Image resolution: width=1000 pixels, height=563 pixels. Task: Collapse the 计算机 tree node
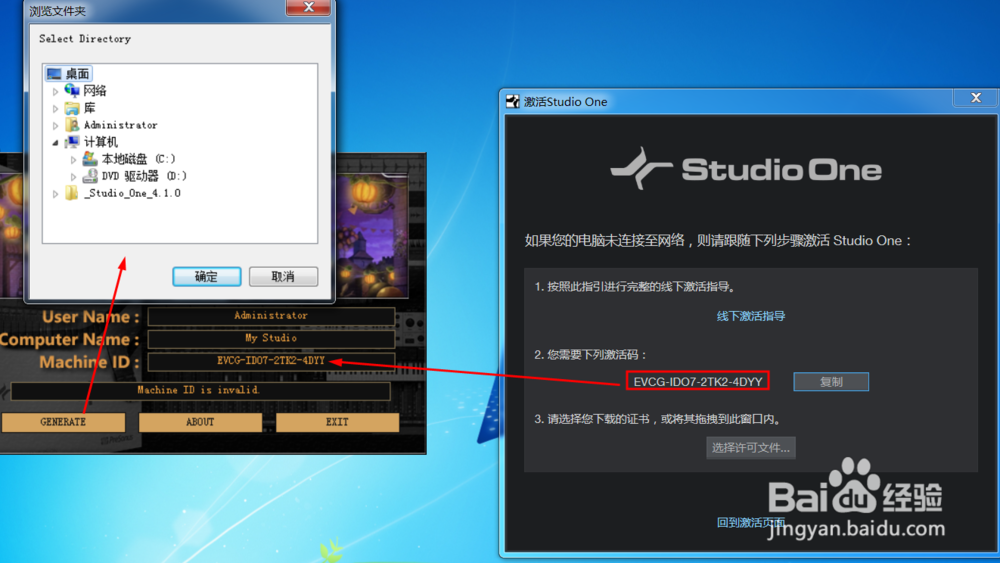click(55, 143)
